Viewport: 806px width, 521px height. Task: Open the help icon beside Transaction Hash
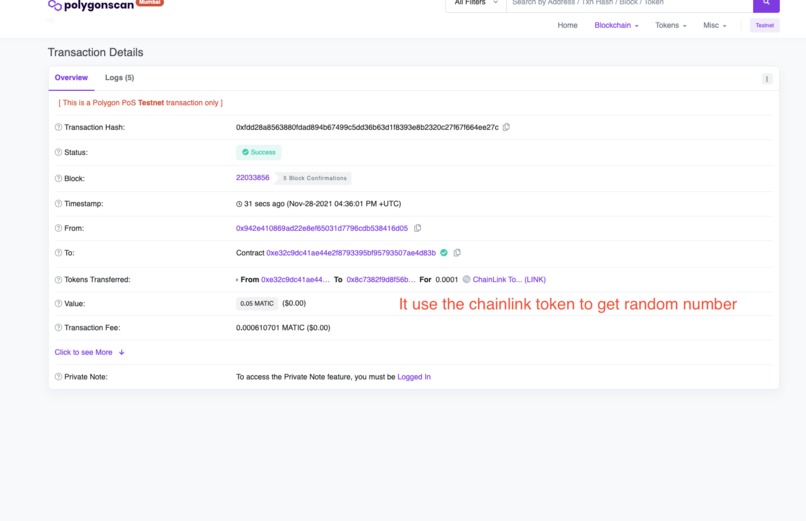pyautogui.click(x=58, y=127)
